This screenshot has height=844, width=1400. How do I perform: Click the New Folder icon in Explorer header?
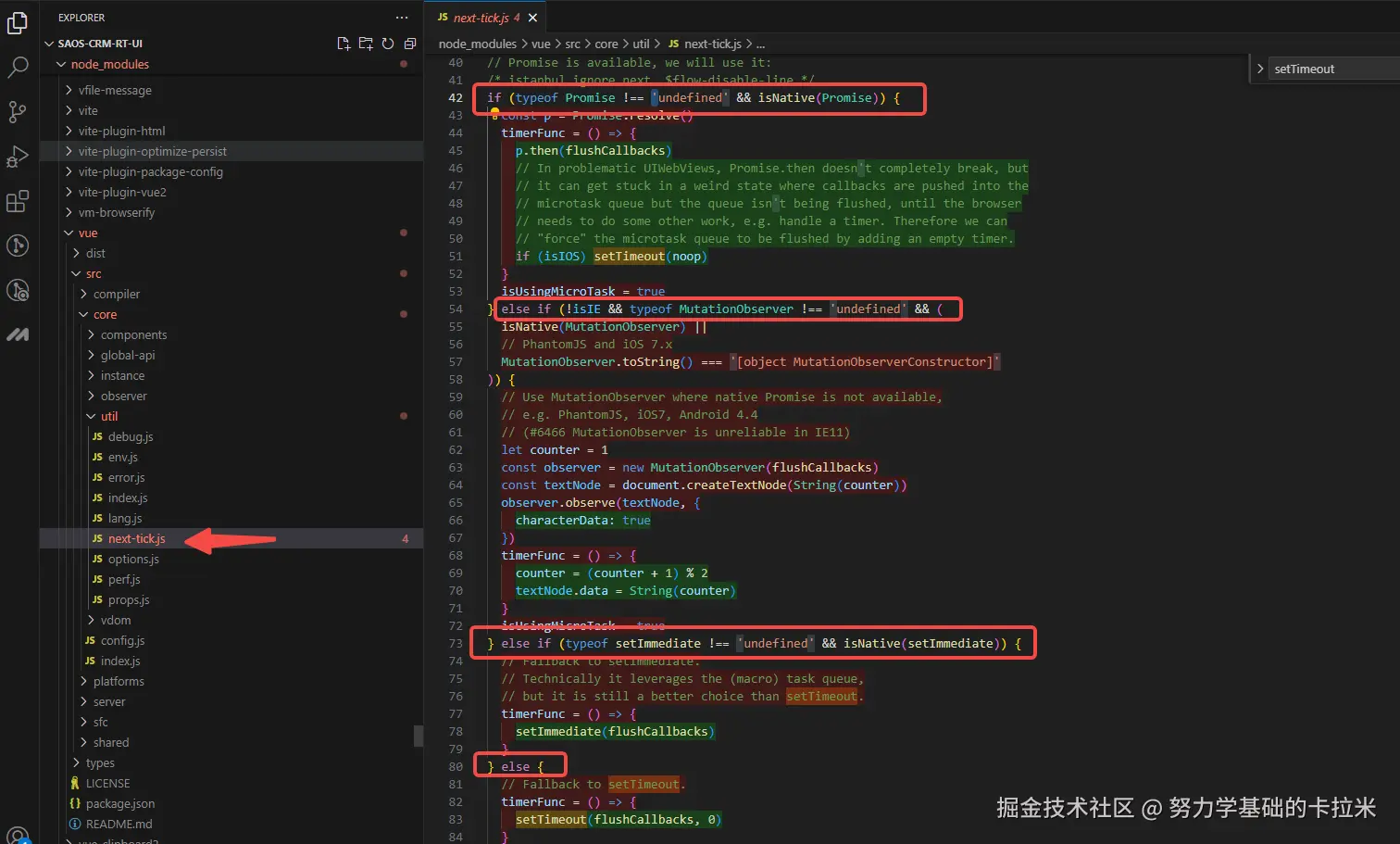click(x=366, y=44)
